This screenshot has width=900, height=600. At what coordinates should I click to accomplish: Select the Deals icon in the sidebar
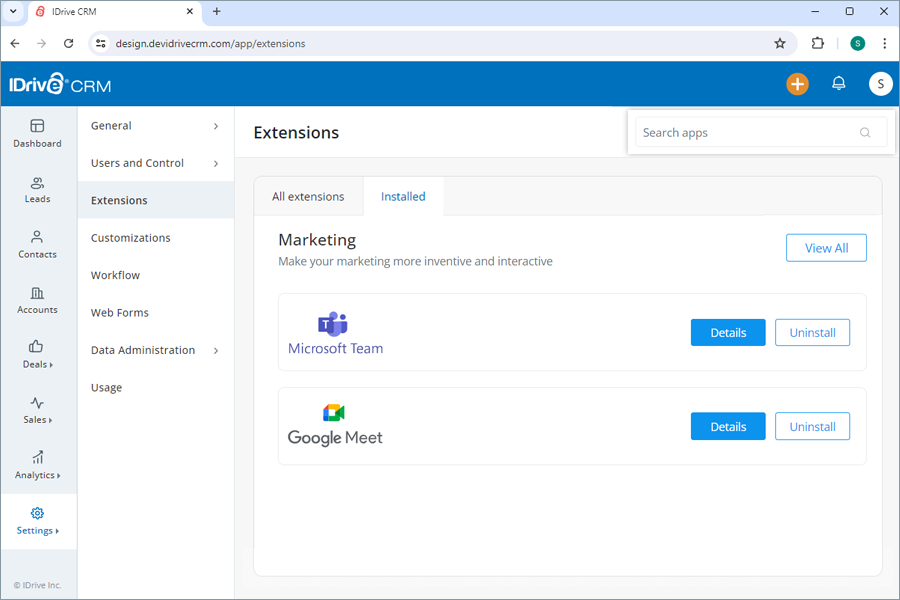coord(38,355)
